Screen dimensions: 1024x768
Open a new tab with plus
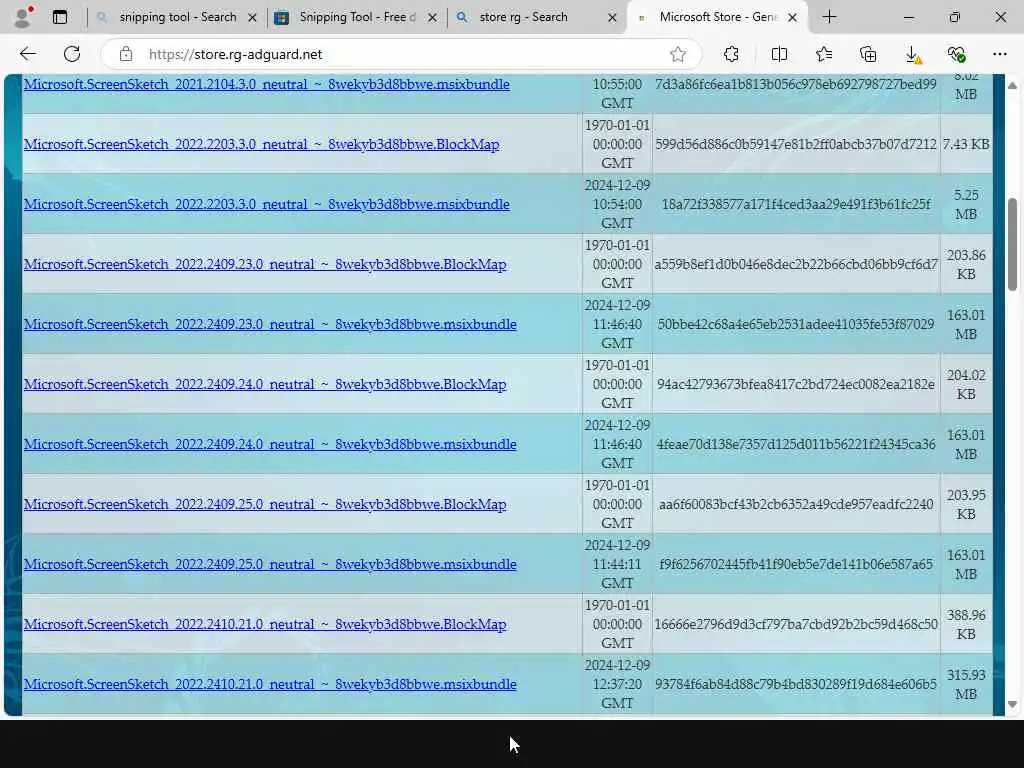[x=829, y=17]
